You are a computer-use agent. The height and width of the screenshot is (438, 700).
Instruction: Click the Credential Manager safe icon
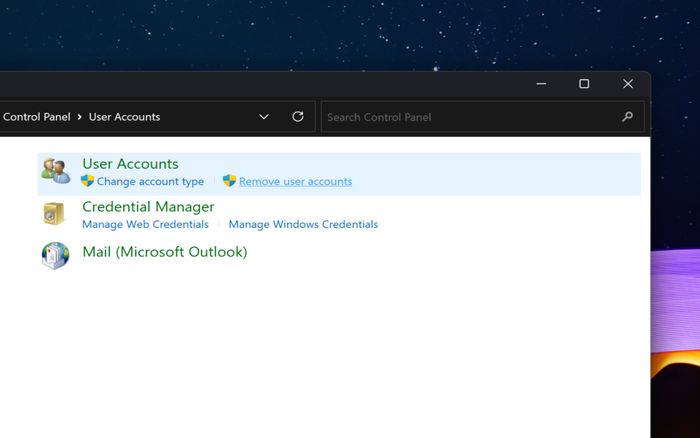(x=55, y=214)
